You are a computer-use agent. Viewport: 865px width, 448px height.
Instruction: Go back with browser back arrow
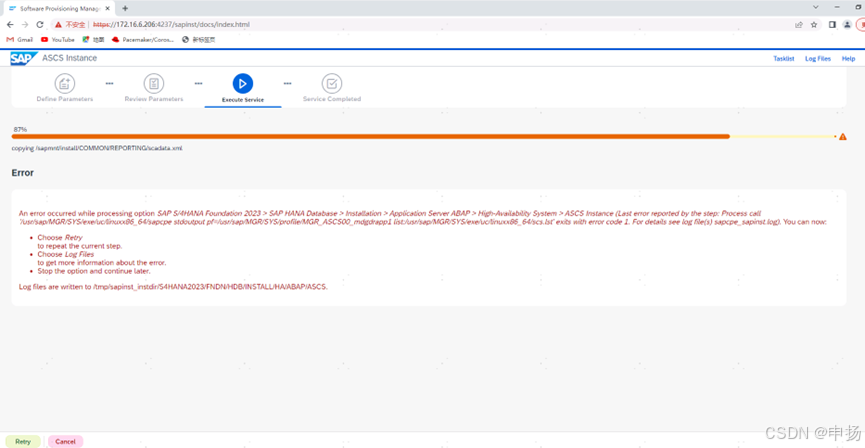click(x=10, y=25)
